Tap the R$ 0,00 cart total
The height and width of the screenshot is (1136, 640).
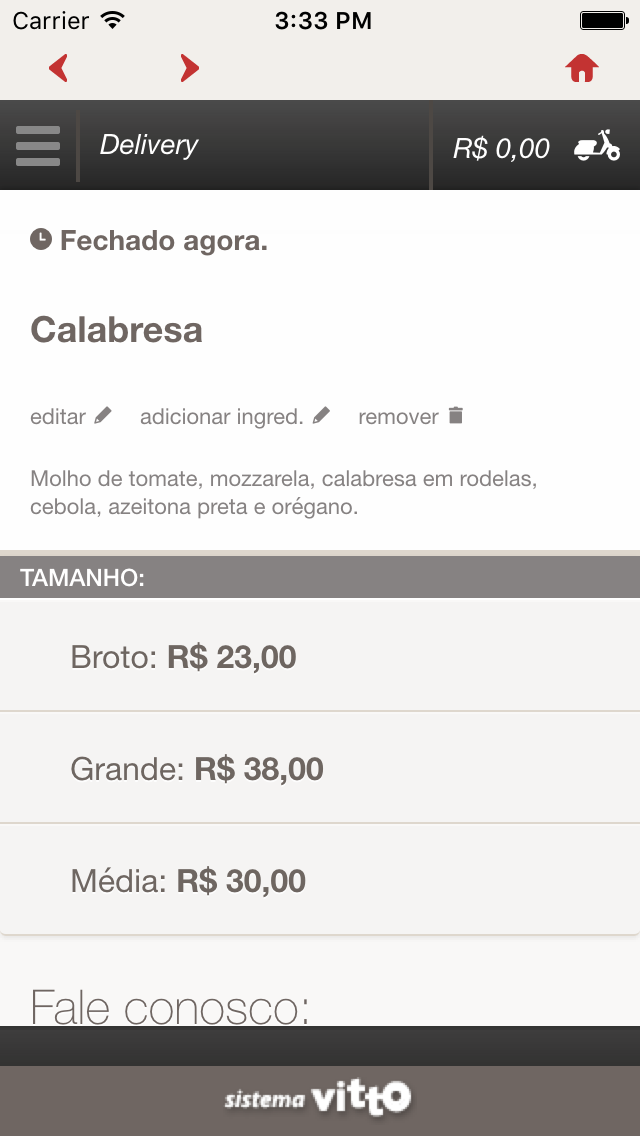click(503, 146)
